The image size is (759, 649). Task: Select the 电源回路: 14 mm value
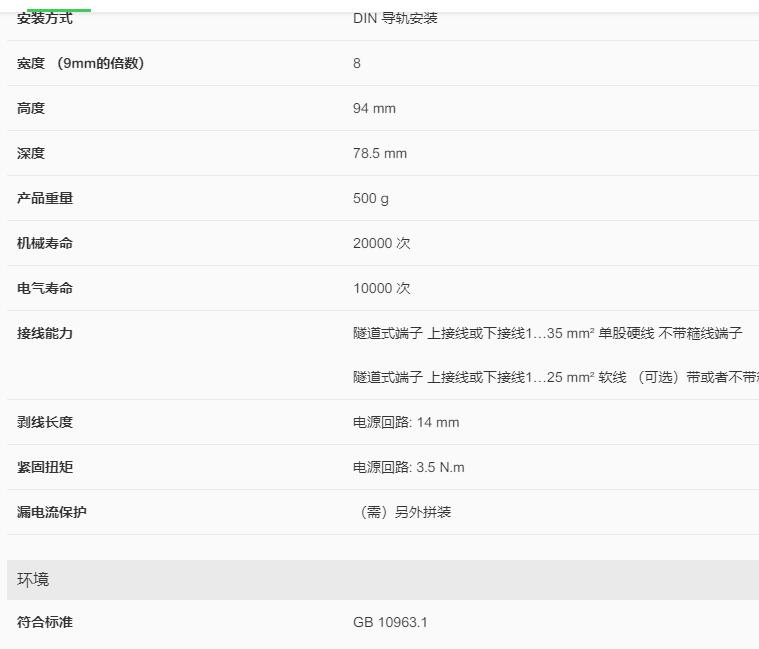[x=406, y=422]
